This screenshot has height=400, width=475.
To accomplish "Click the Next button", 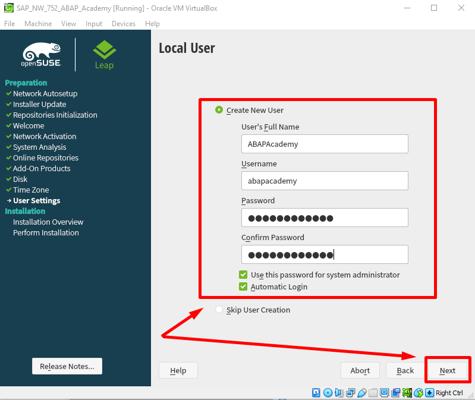I will coord(447,370).
